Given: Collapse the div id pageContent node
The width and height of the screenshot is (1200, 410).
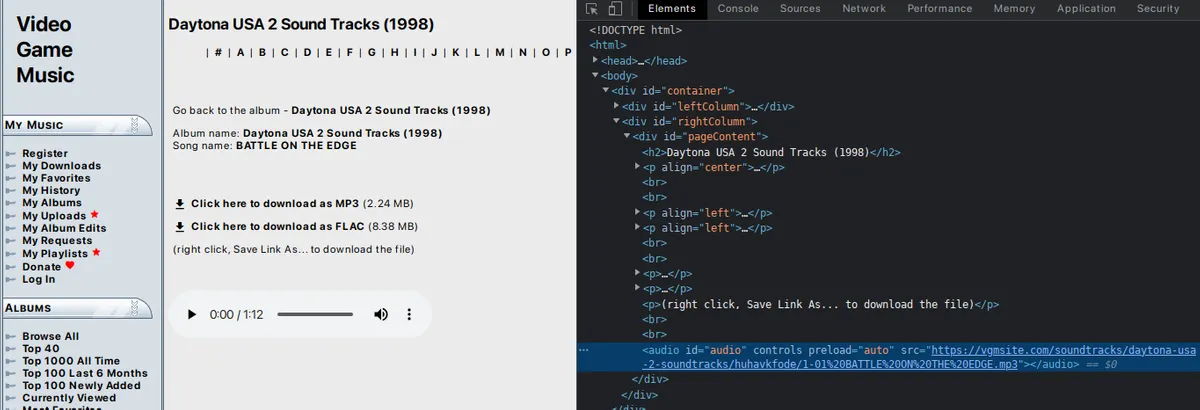Looking at the screenshot, I should tap(627, 137).
